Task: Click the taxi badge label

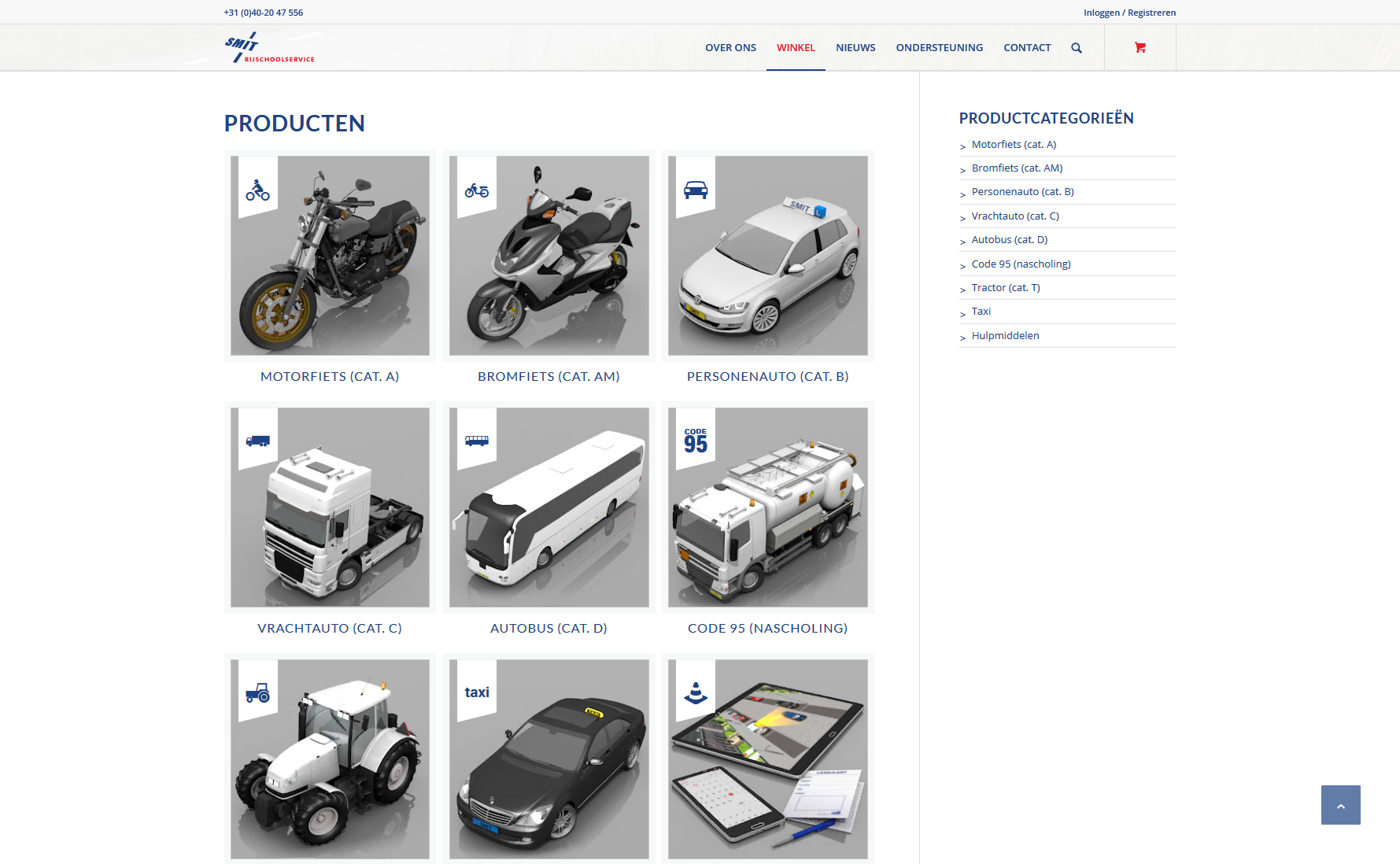Action: click(477, 692)
